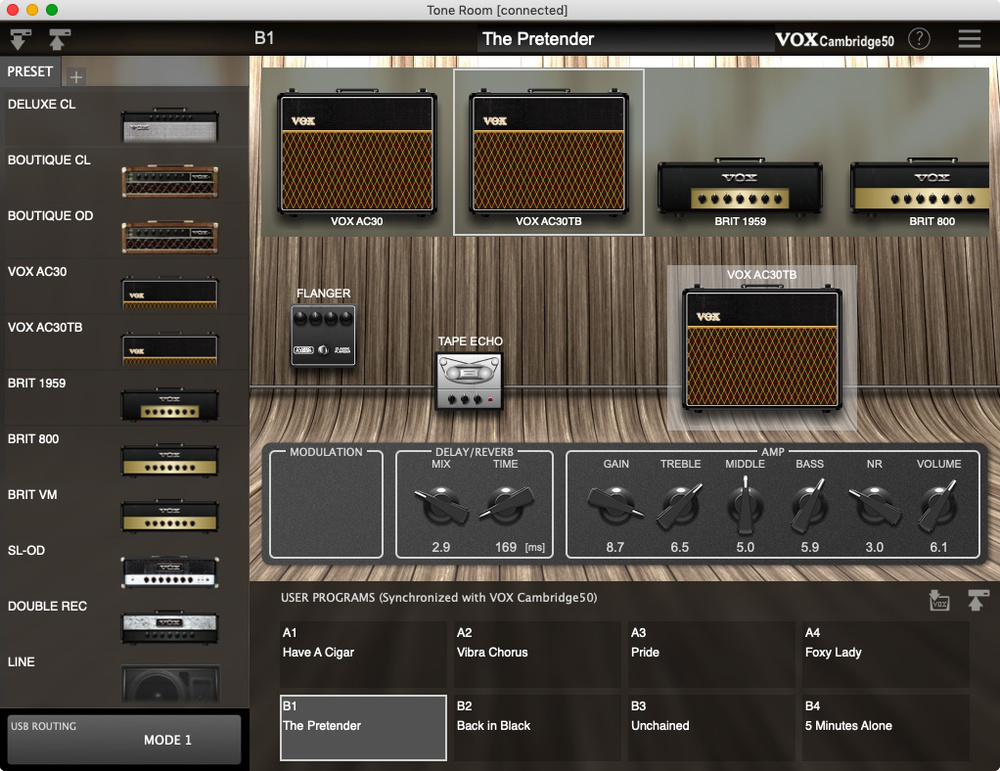Click the program name field The Pretender
This screenshot has height=771, width=1000.
click(625, 40)
